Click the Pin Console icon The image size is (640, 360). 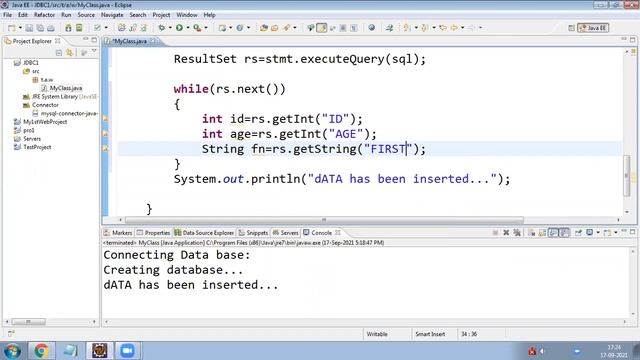(578, 233)
